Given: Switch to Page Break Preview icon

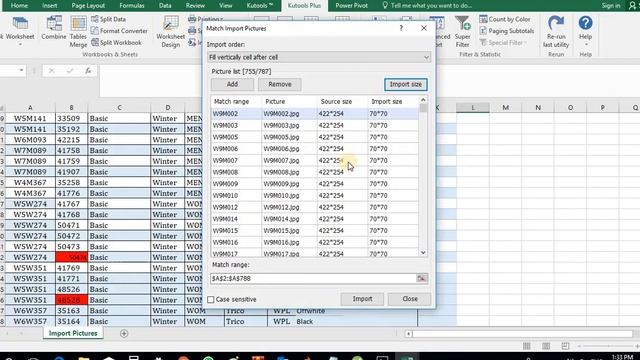Looking at the screenshot, I should coord(565,346).
